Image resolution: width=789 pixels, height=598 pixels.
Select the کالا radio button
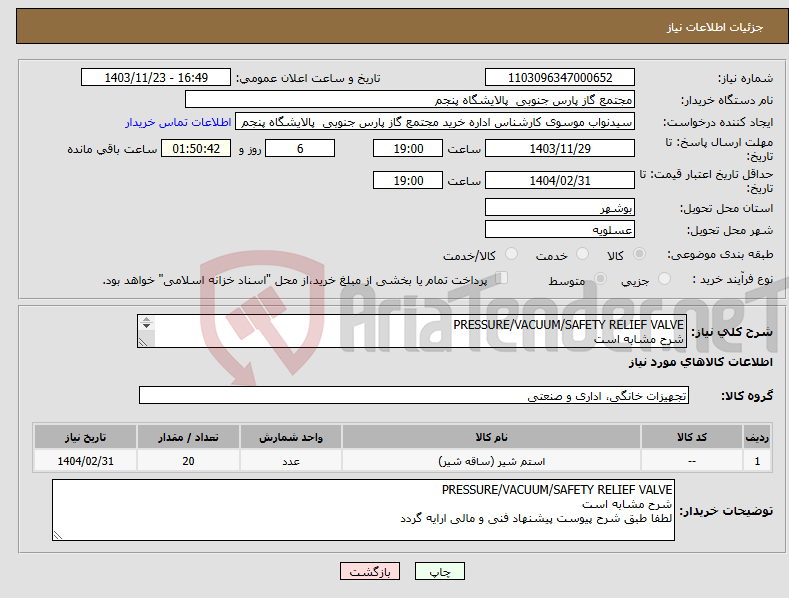pyautogui.click(x=639, y=254)
